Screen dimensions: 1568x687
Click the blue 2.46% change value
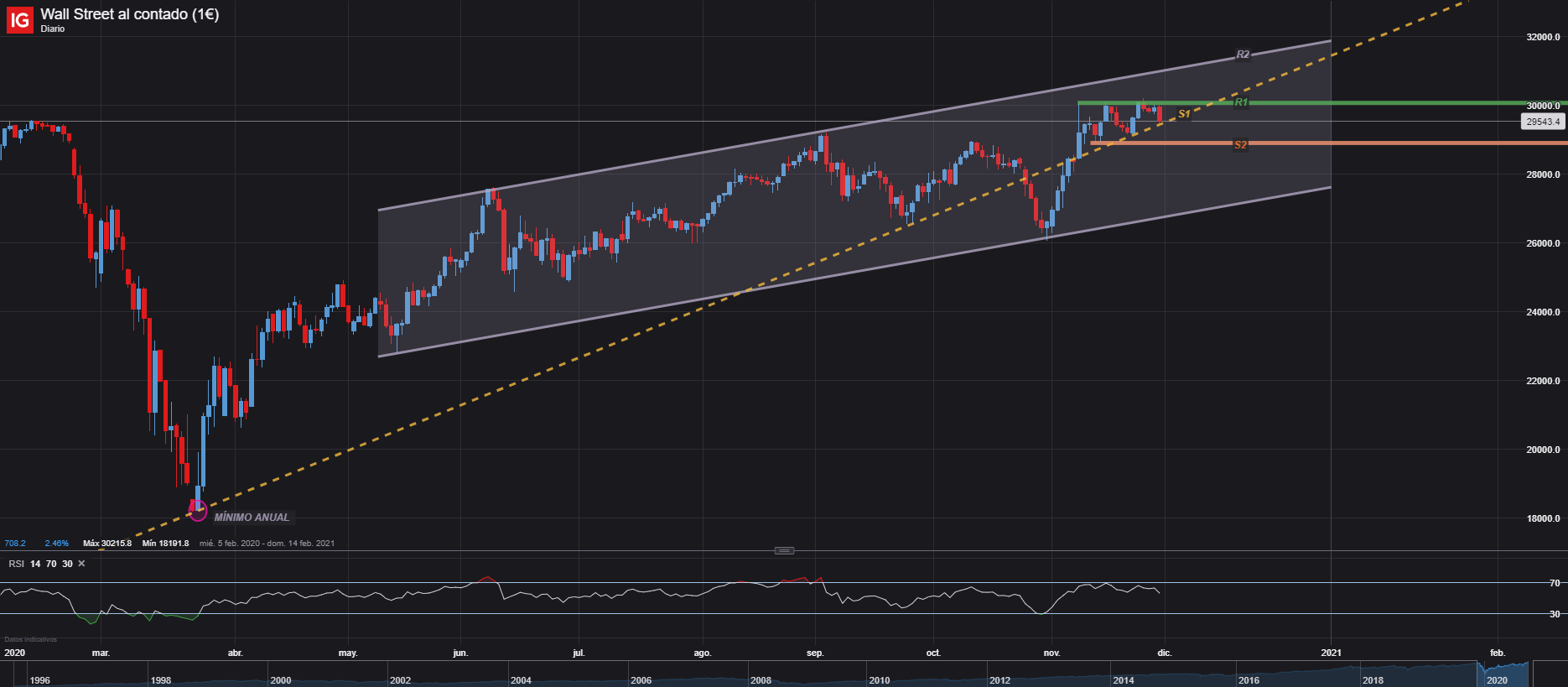click(57, 544)
